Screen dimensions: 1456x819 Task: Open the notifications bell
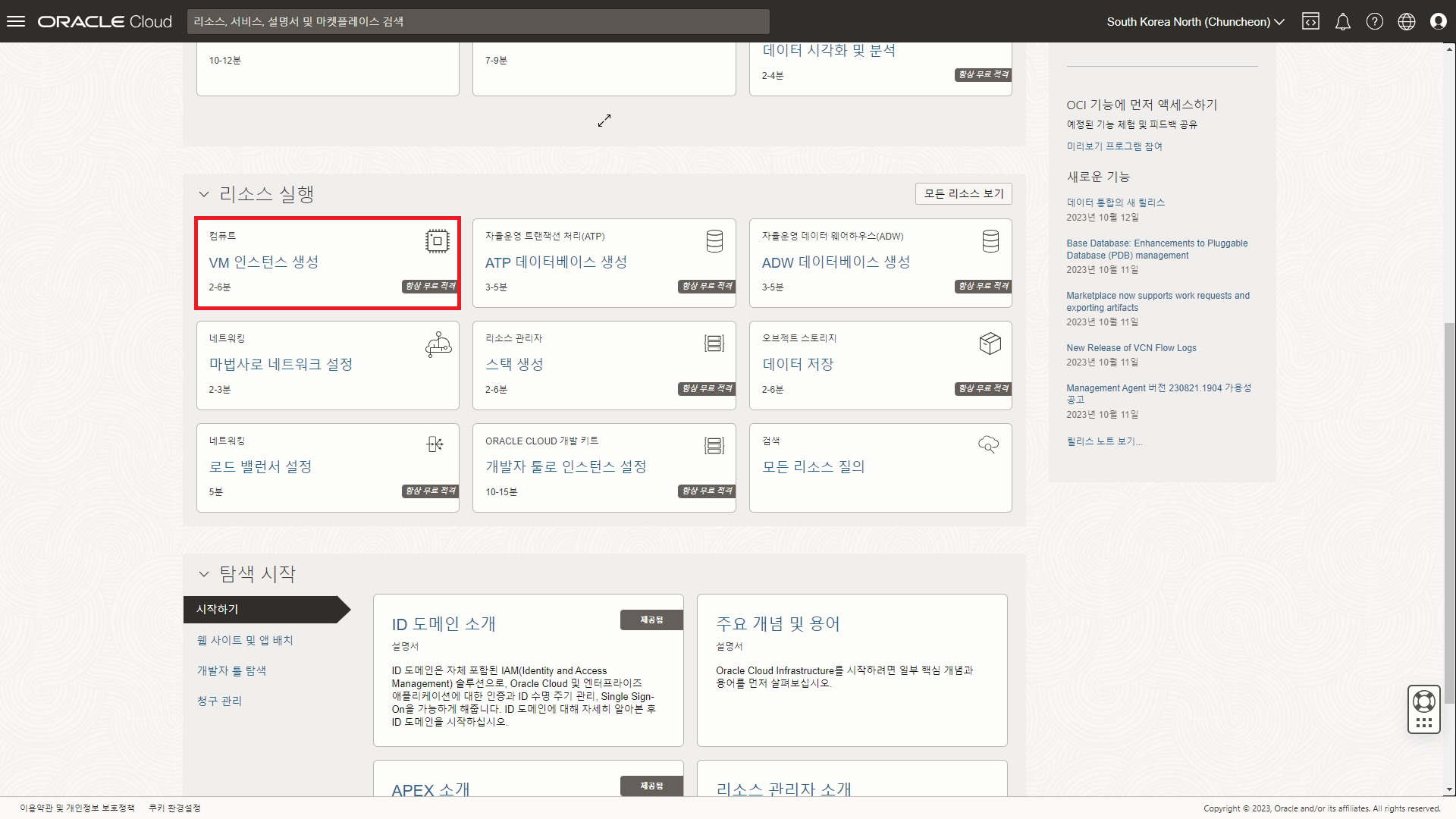click(1342, 21)
